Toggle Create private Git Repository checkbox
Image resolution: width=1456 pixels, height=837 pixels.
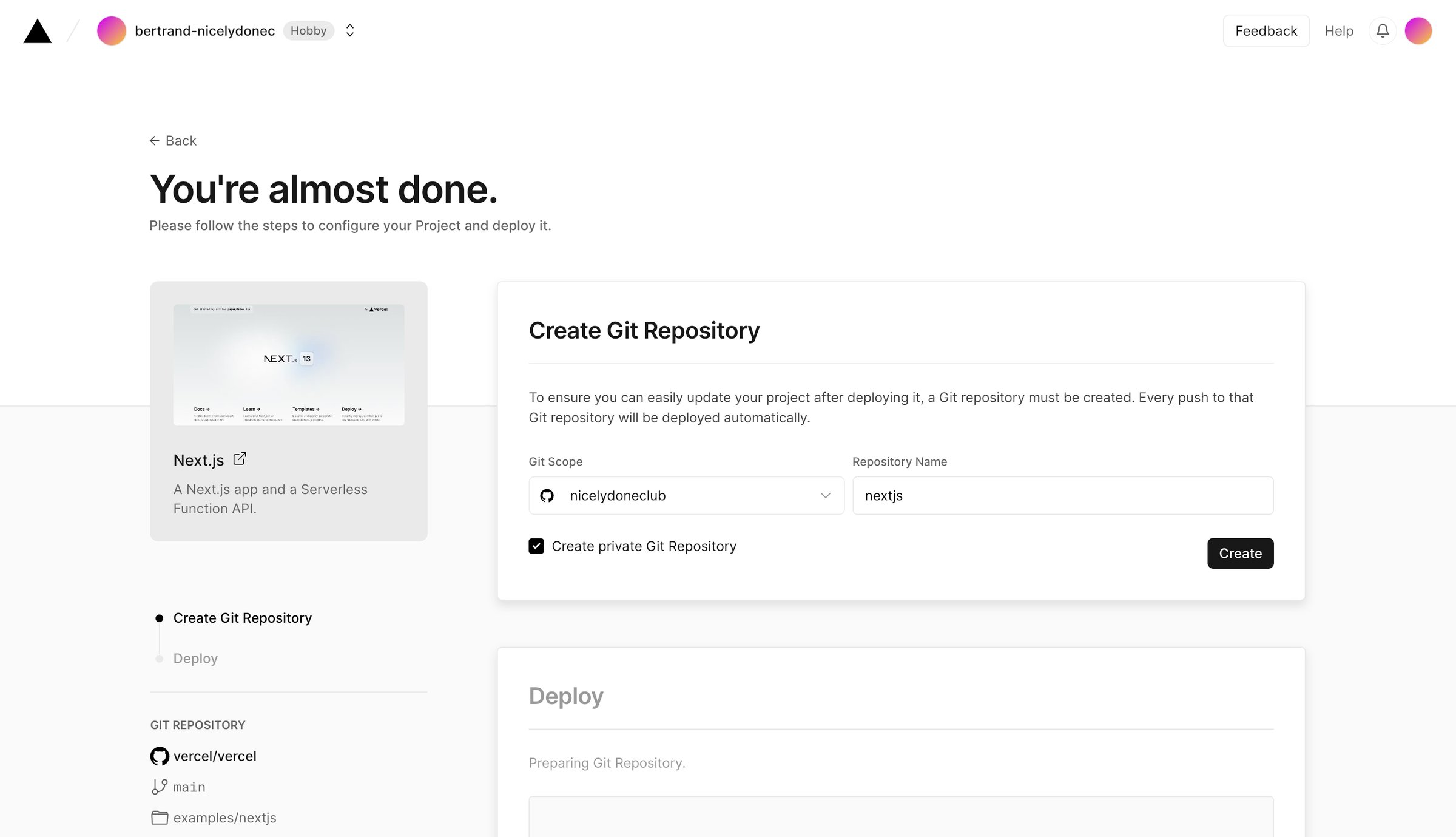coord(536,546)
